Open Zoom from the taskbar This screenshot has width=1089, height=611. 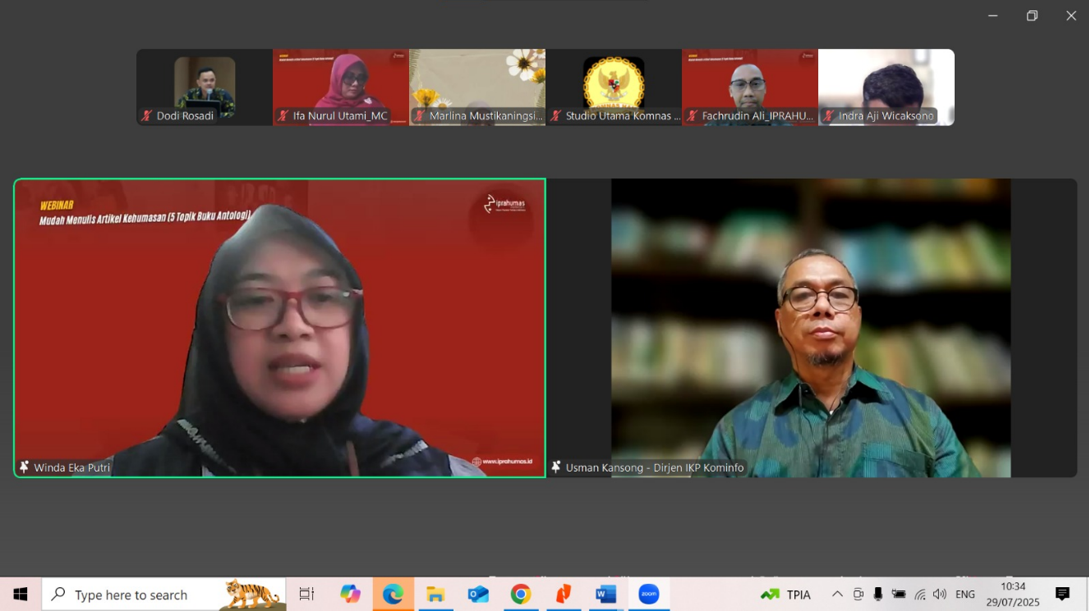point(649,594)
